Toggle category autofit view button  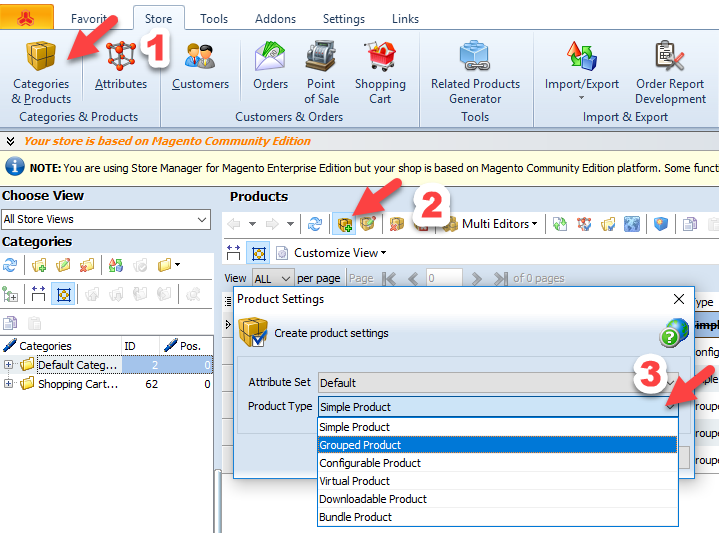[x=63, y=294]
